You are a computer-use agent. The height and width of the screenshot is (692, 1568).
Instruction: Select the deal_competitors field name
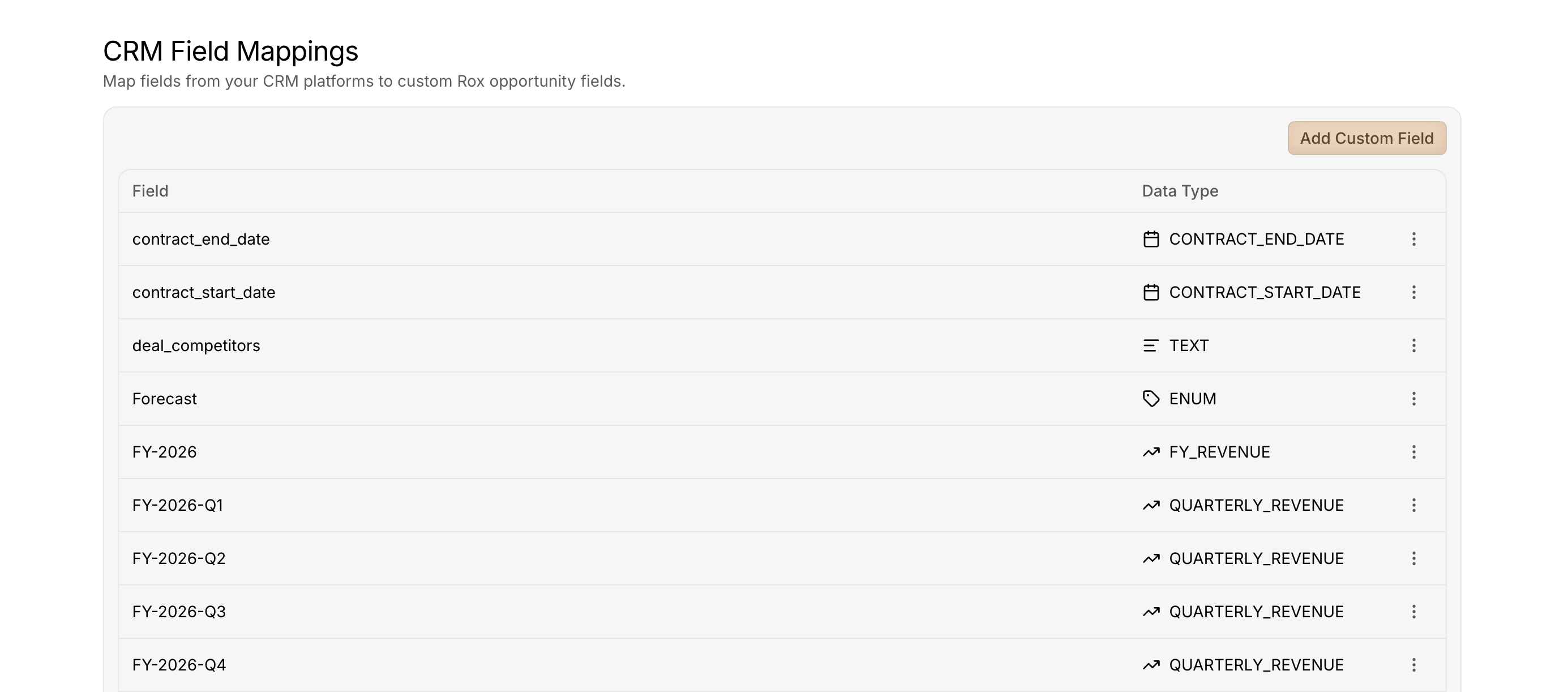pyautogui.click(x=196, y=345)
